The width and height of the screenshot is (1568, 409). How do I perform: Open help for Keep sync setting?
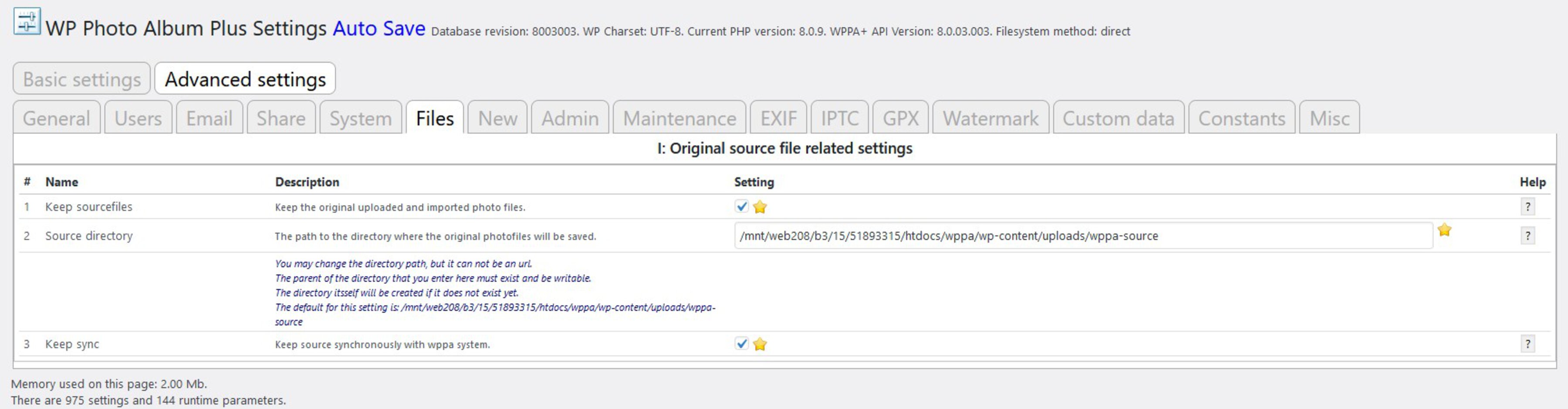(x=1527, y=344)
